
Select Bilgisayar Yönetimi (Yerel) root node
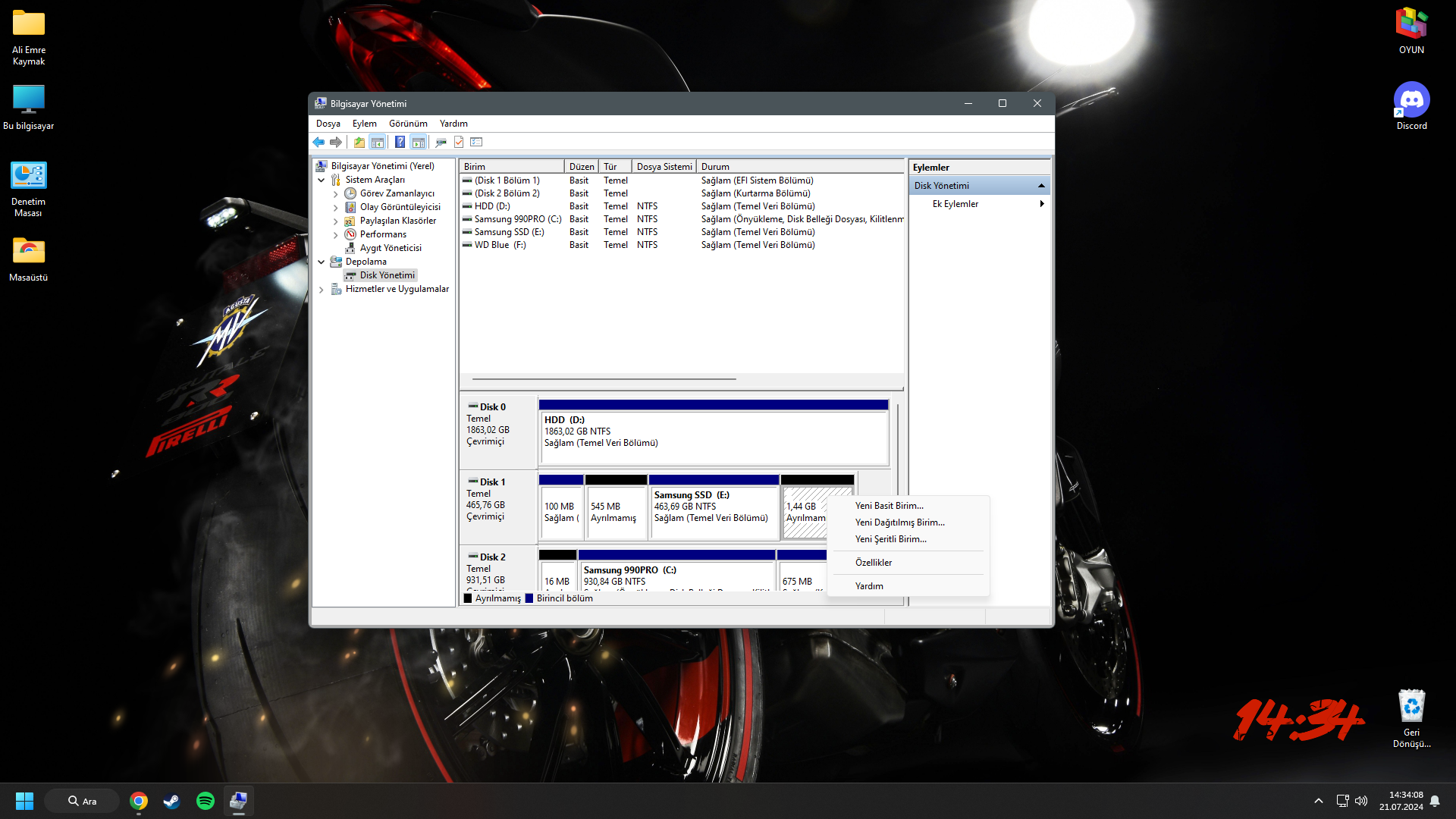click(x=382, y=166)
